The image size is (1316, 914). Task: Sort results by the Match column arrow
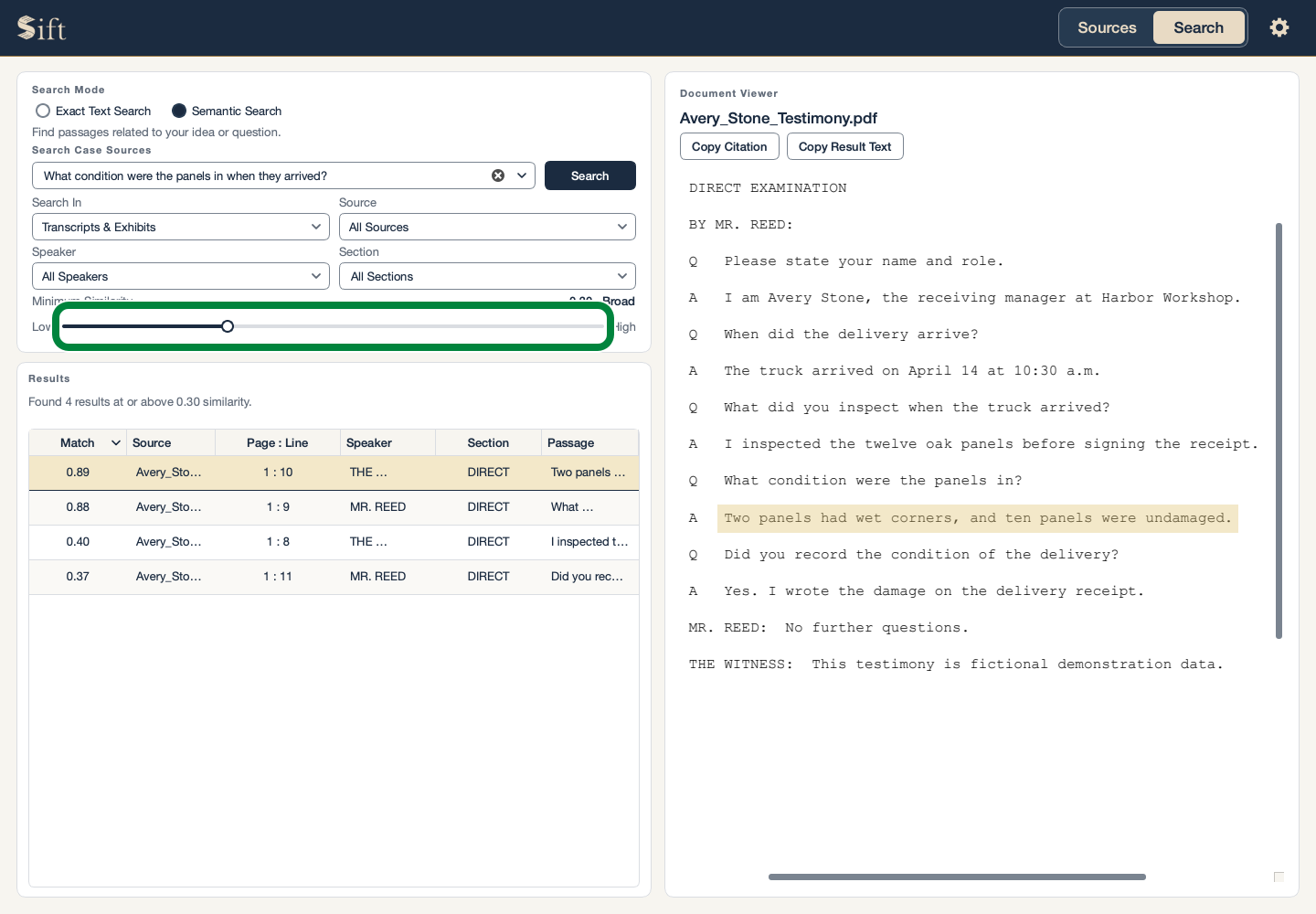click(116, 443)
